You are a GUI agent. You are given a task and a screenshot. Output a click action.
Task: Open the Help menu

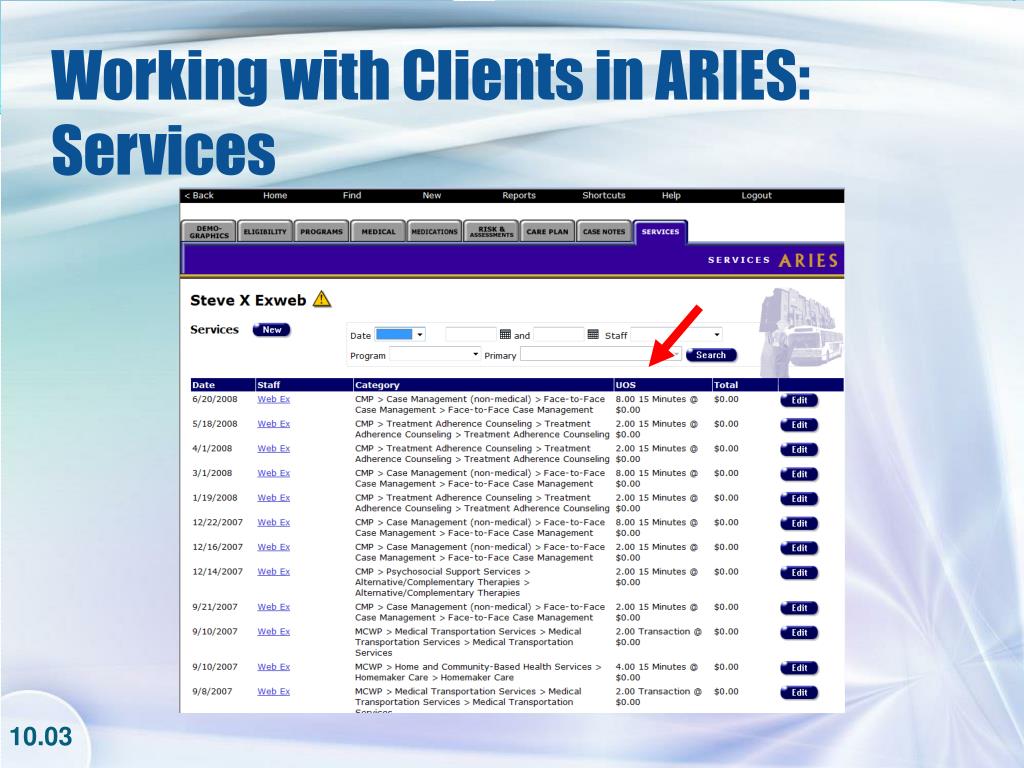tap(671, 195)
